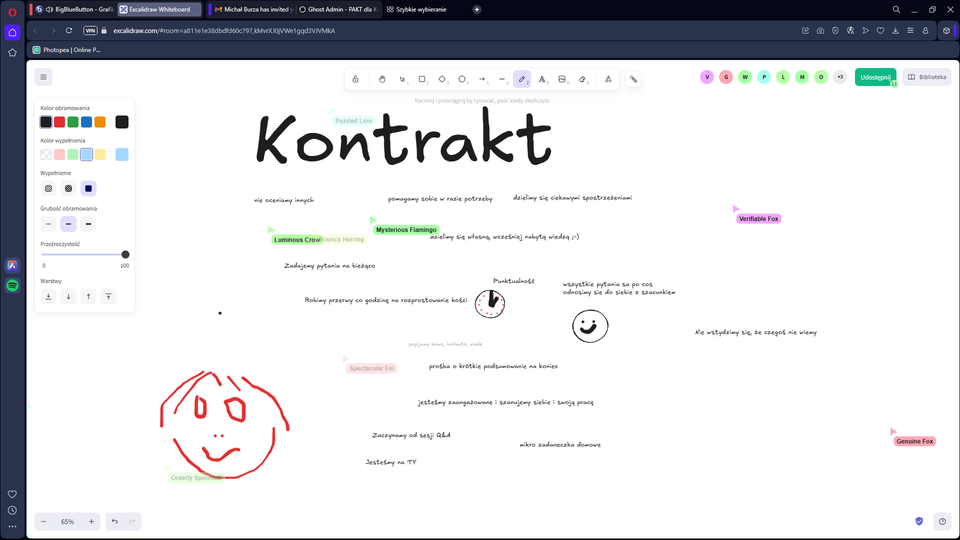
Task: Choose transparent fill background swatch
Action: pos(46,154)
